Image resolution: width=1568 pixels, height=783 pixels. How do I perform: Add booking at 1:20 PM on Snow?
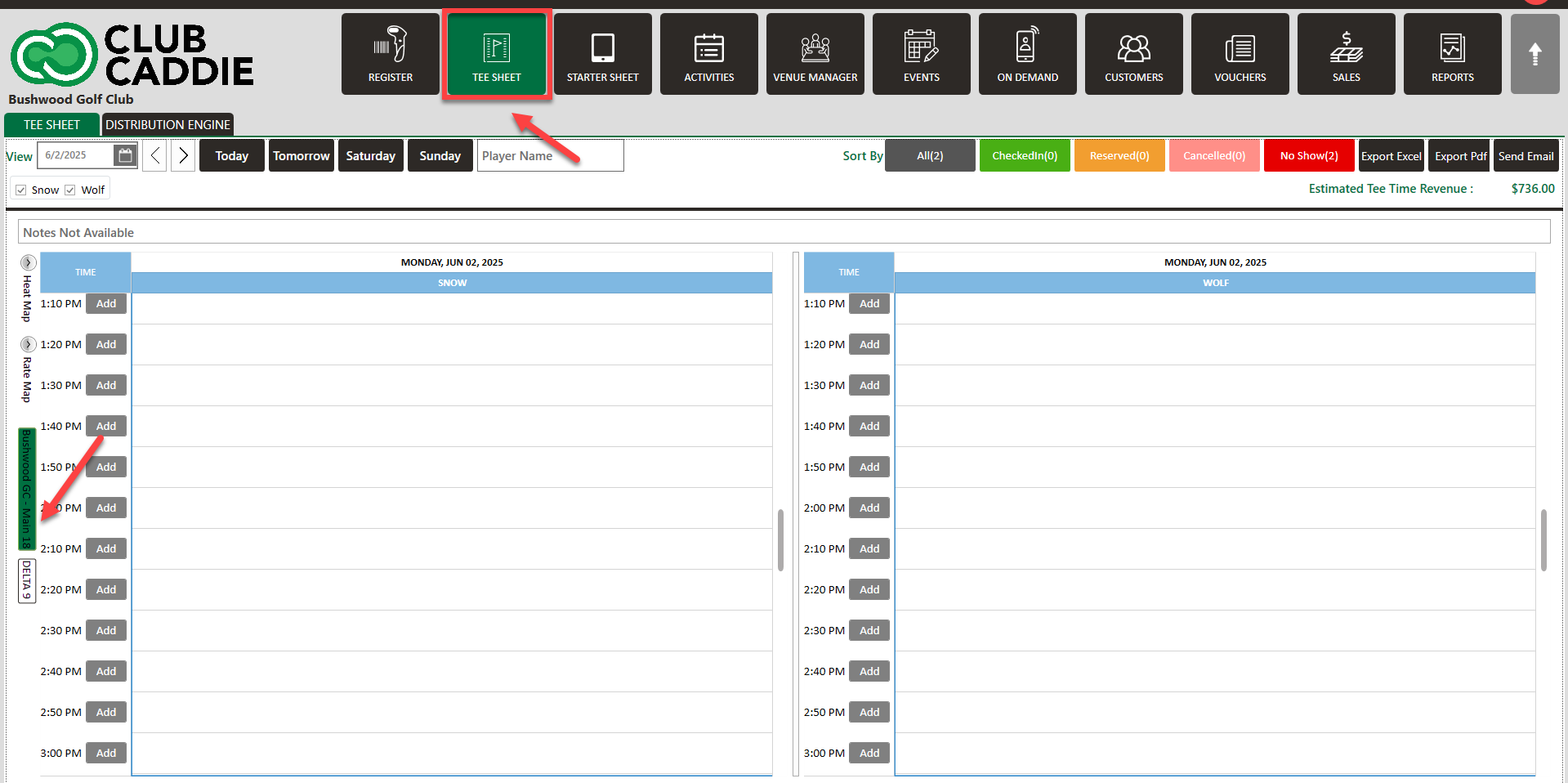[106, 344]
